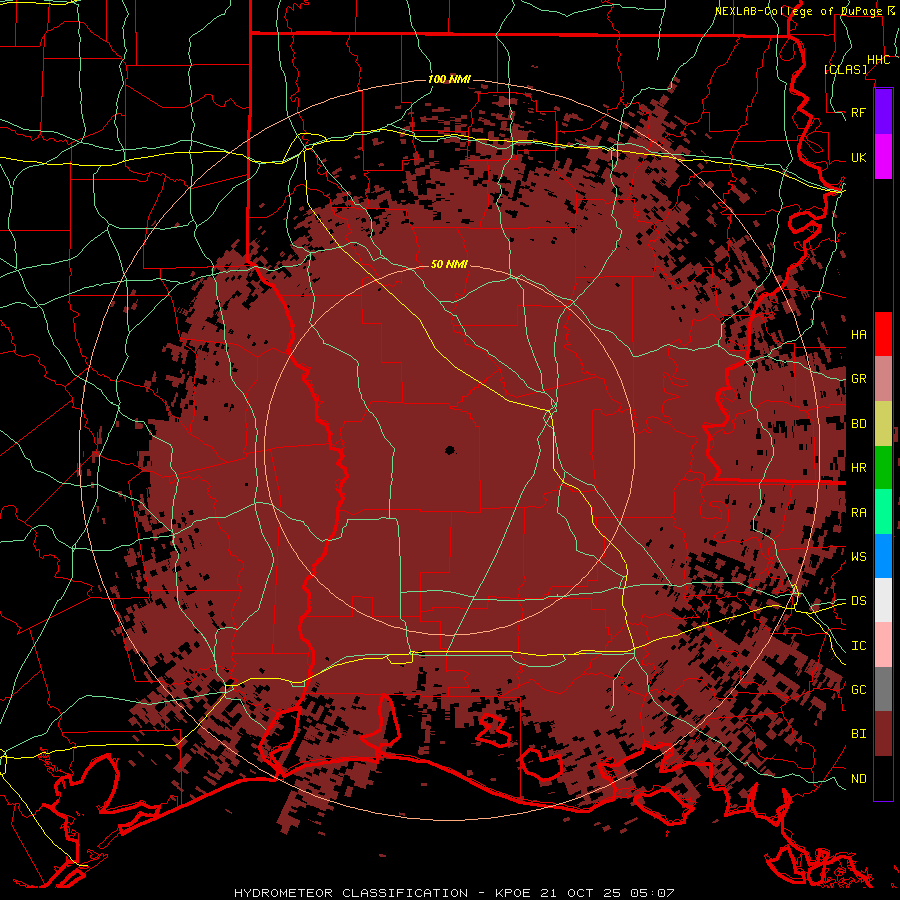
Task: Click the DS legend label
Action: click(x=858, y=600)
